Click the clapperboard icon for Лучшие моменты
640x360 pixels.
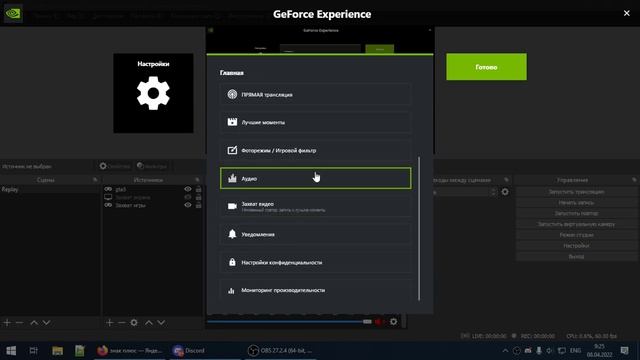pos(232,122)
